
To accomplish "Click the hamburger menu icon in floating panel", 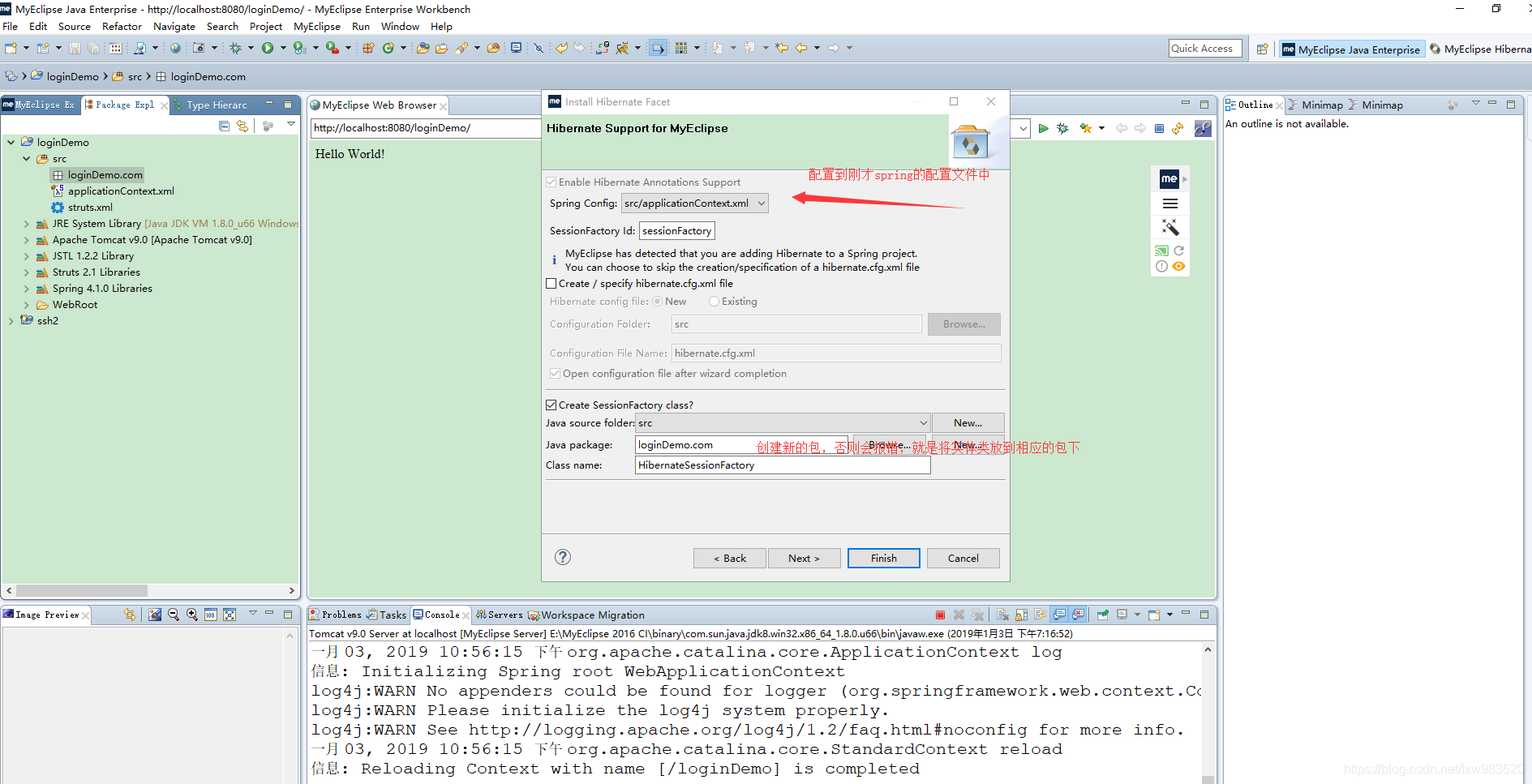I will (x=1169, y=203).
